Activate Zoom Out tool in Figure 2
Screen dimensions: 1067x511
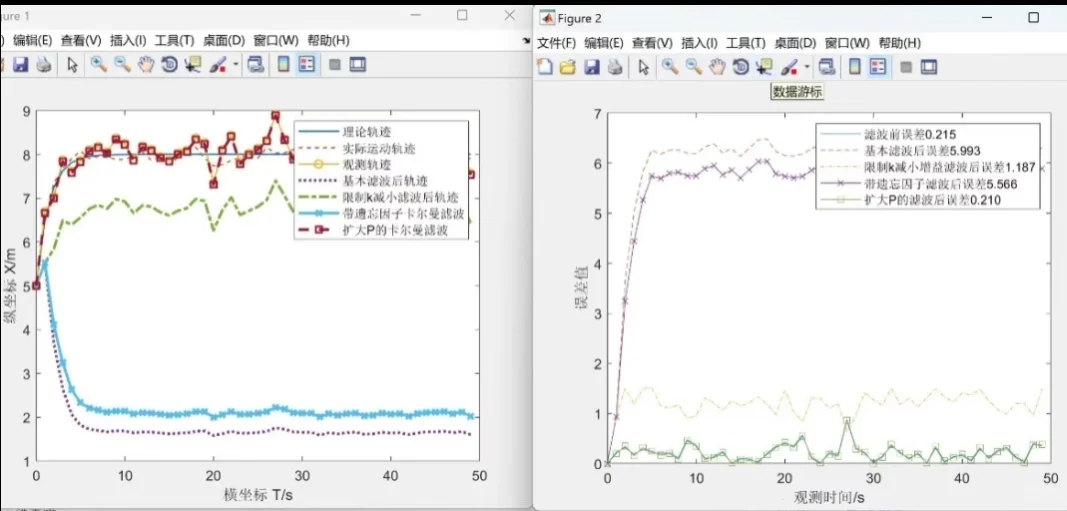coord(693,66)
